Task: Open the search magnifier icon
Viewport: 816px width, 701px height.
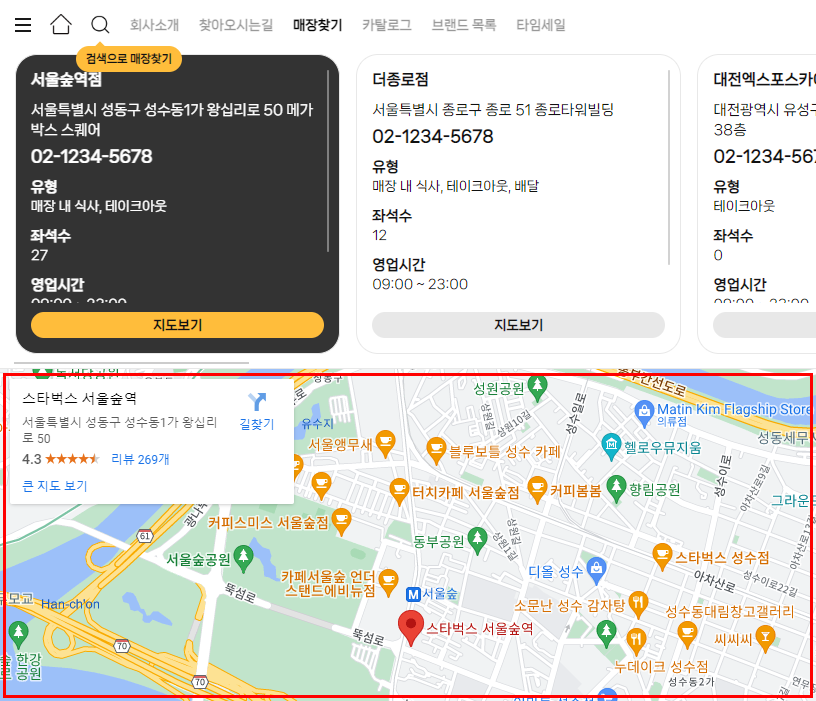Action: (100, 24)
